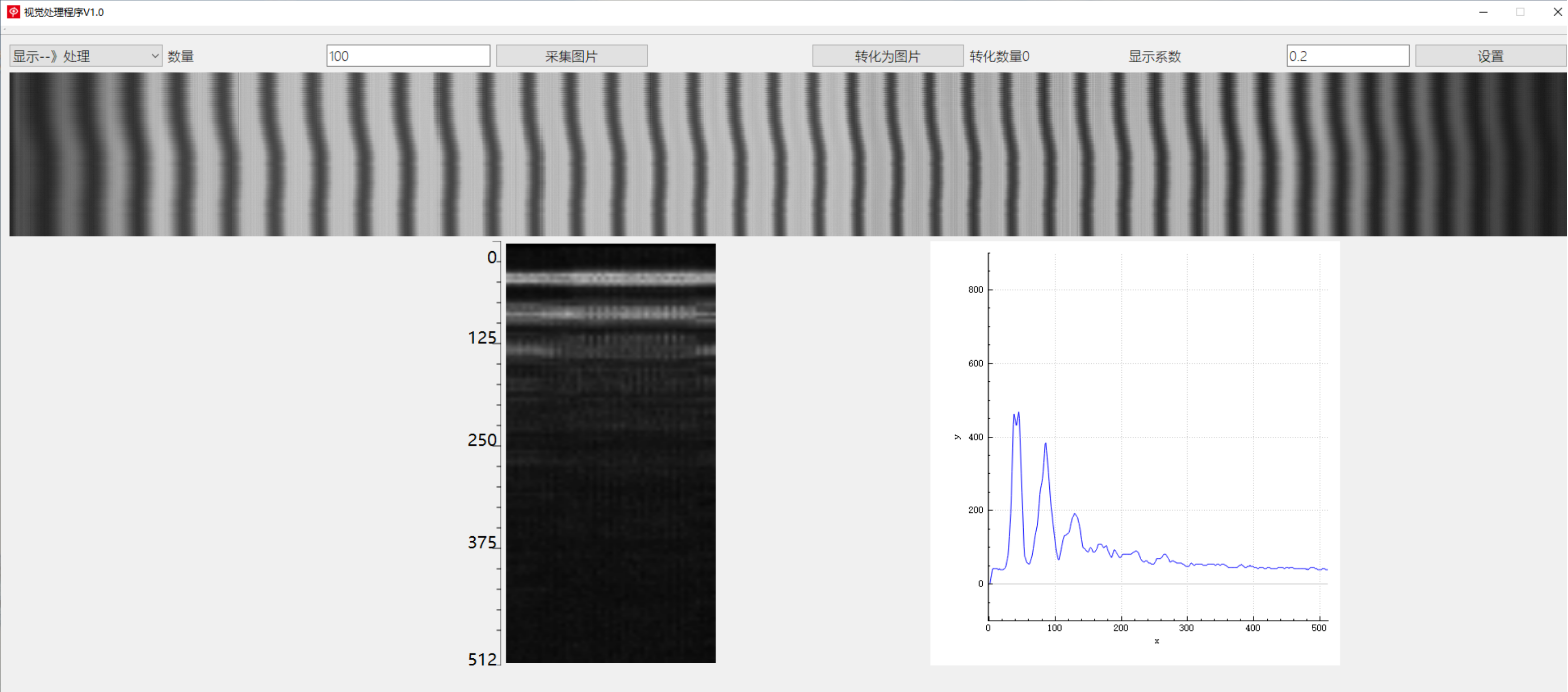Click the striped fringe image strip
Viewport: 1568px width, 692px height.
pyautogui.click(x=787, y=154)
